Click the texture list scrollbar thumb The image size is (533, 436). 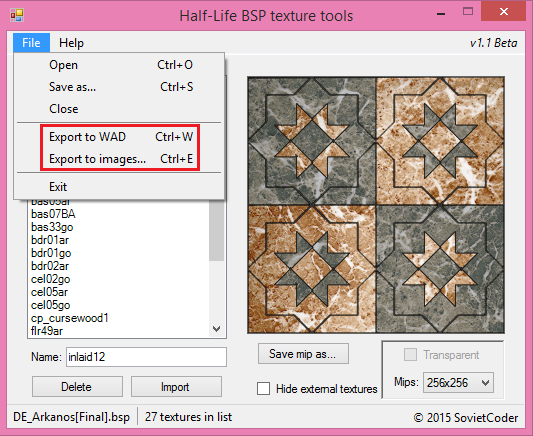(x=217, y=230)
